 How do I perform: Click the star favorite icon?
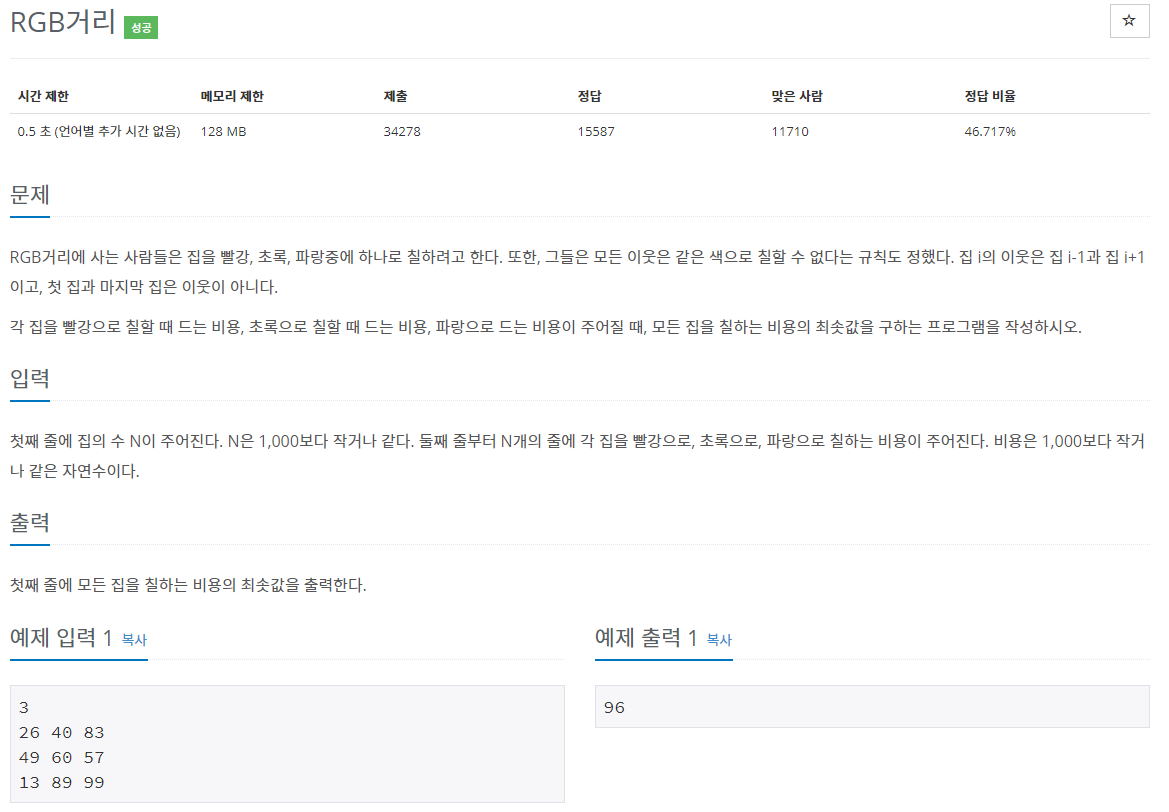tap(1129, 21)
